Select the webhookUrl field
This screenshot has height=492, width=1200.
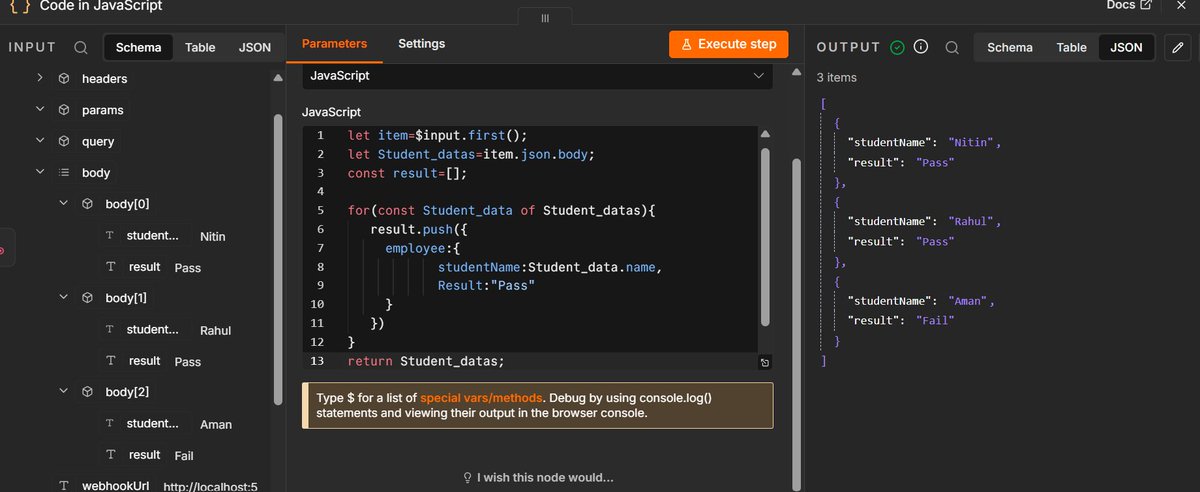coord(117,486)
